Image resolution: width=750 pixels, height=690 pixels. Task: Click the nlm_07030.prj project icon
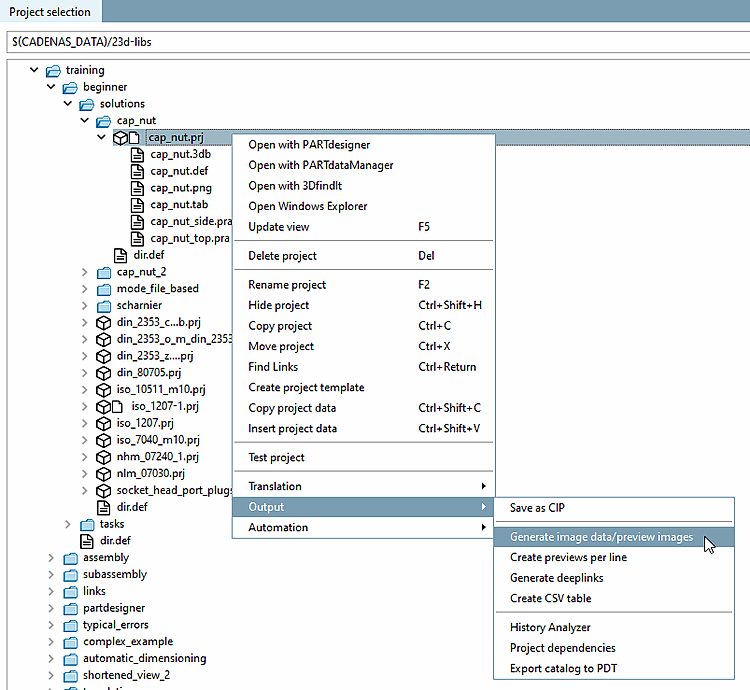pos(103,474)
